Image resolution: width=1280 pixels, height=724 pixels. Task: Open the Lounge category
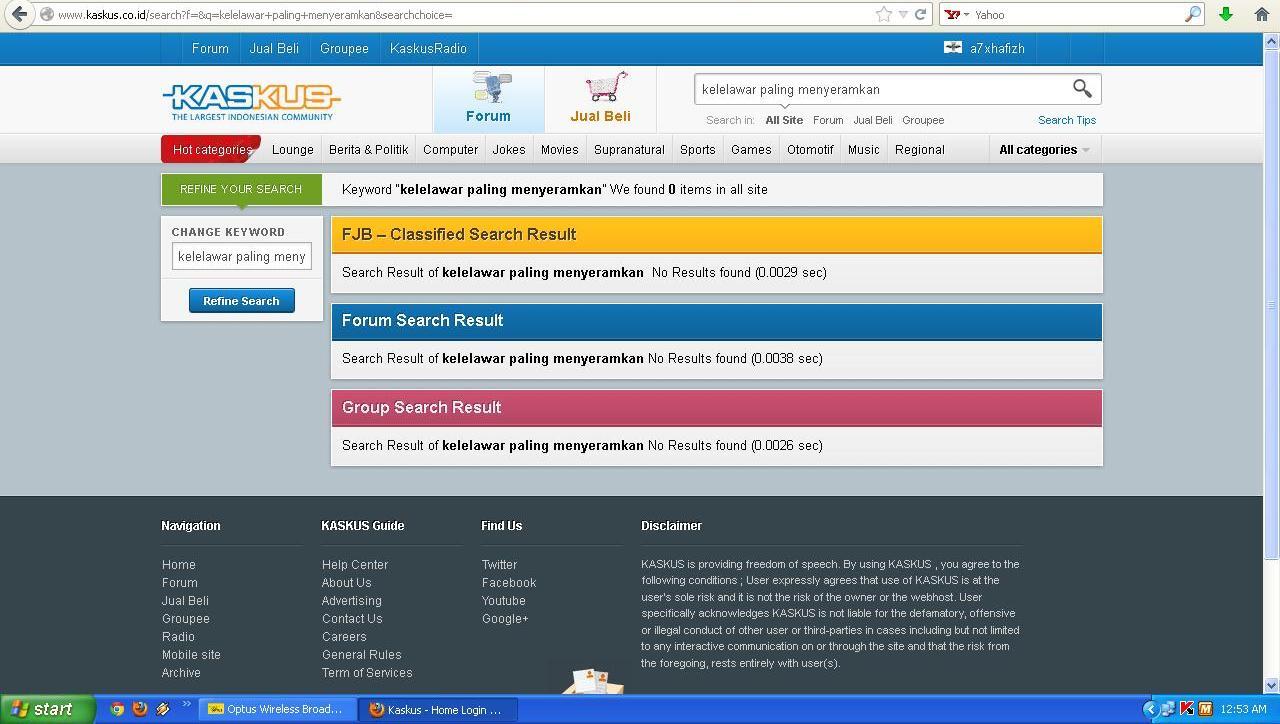tap(293, 149)
